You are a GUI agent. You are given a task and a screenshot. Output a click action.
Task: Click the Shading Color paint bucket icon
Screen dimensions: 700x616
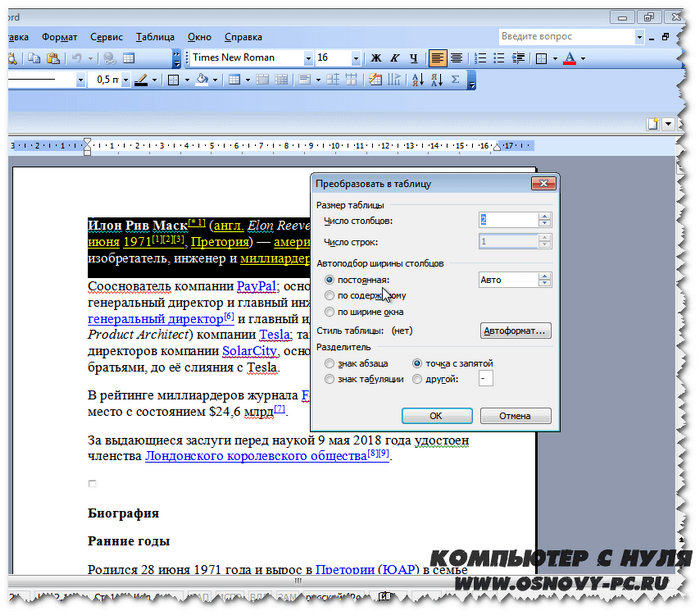pyautogui.click(x=202, y=80)
